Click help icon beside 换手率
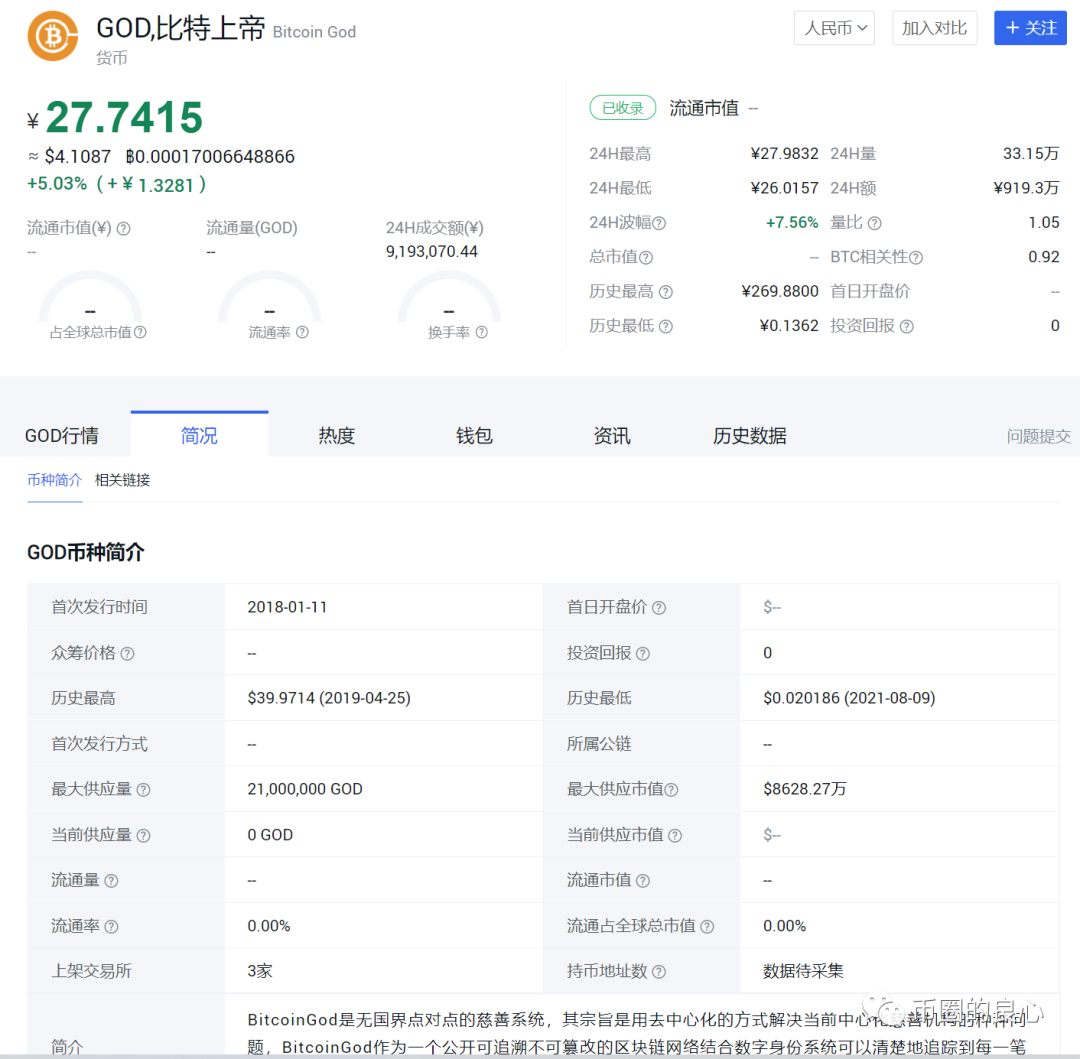Screen dimensions: 1080x1059 [481, 332]
